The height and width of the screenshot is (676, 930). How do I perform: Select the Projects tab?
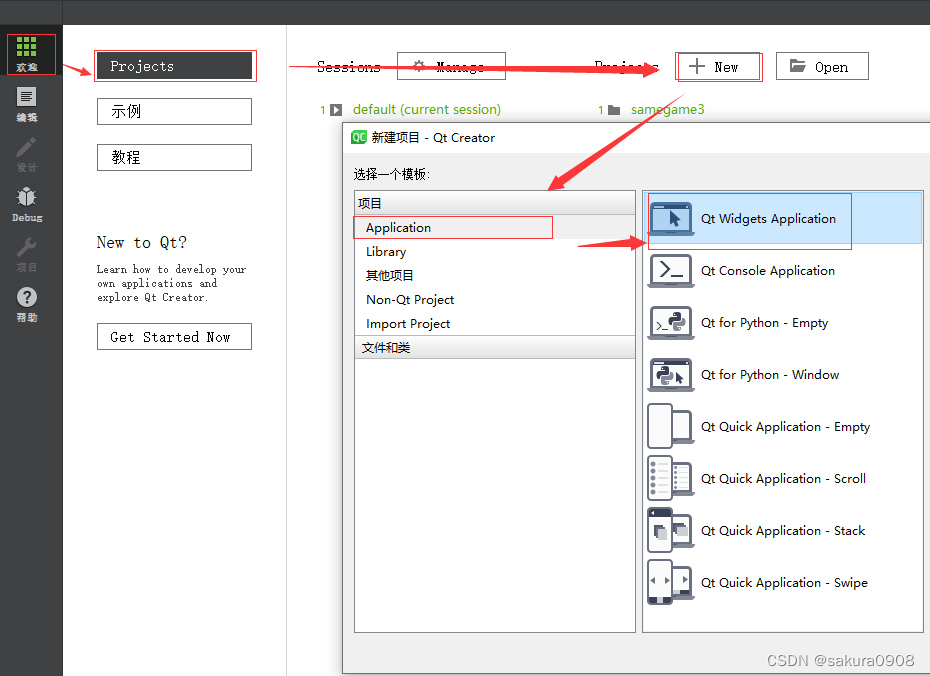(174, 66)
